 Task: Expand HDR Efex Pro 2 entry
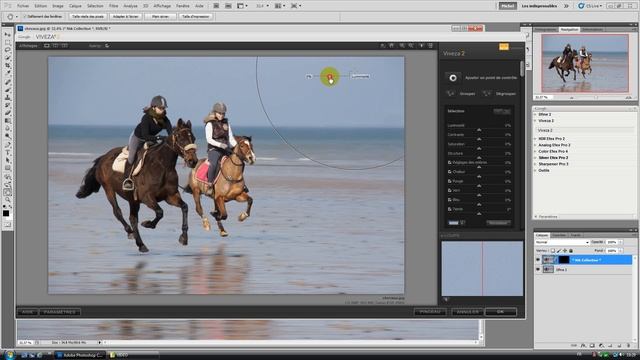[535, 139]
